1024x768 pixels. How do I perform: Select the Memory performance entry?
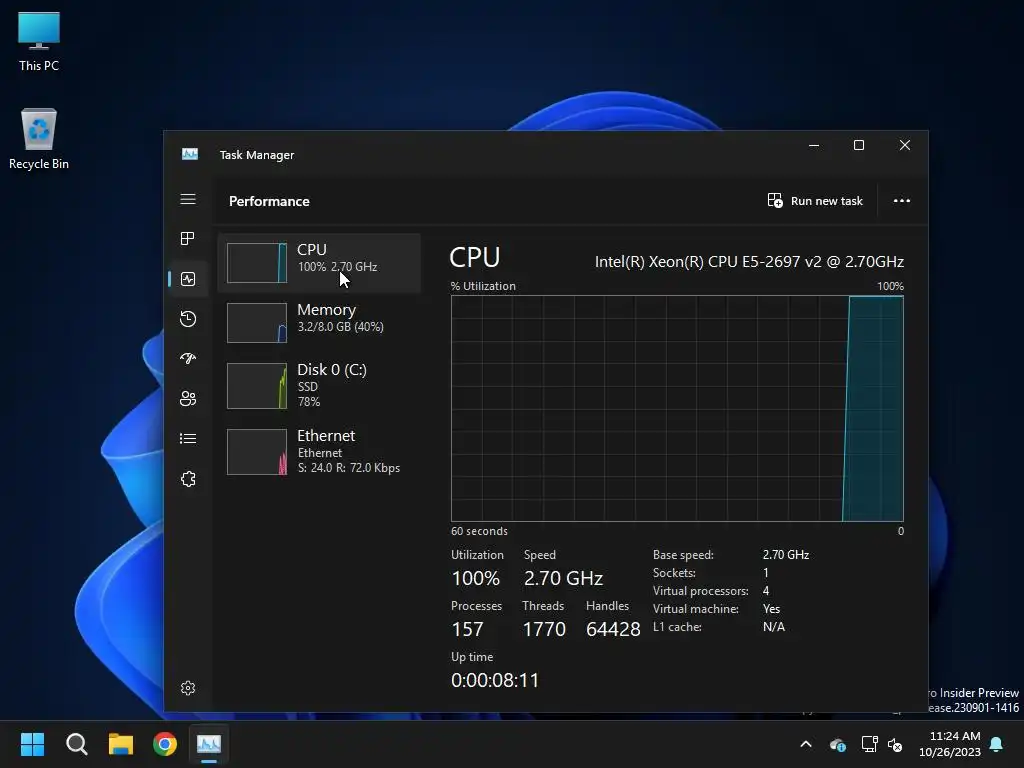319,323
